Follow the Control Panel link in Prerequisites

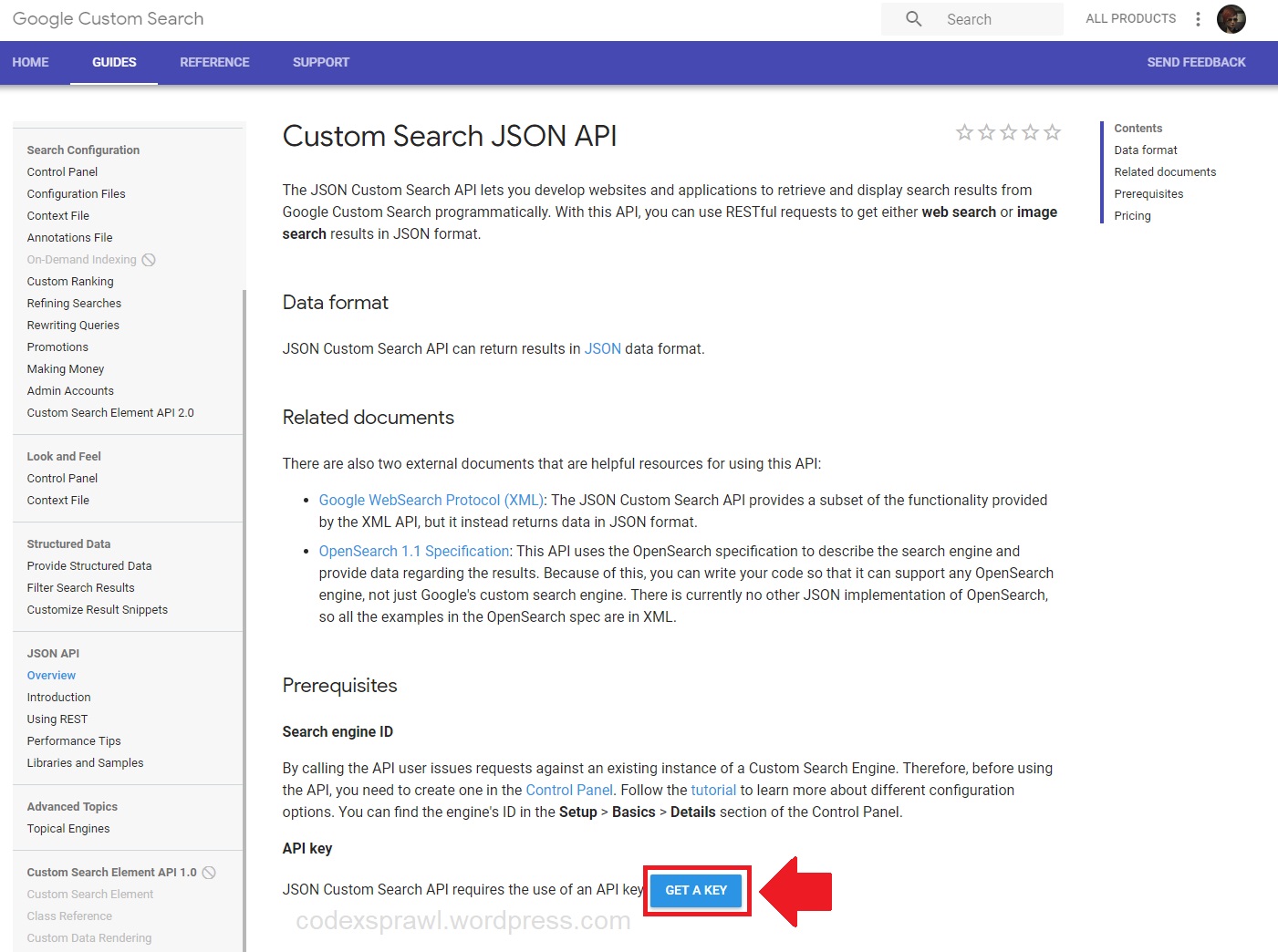pyautogui.click(x=569, y=790)
